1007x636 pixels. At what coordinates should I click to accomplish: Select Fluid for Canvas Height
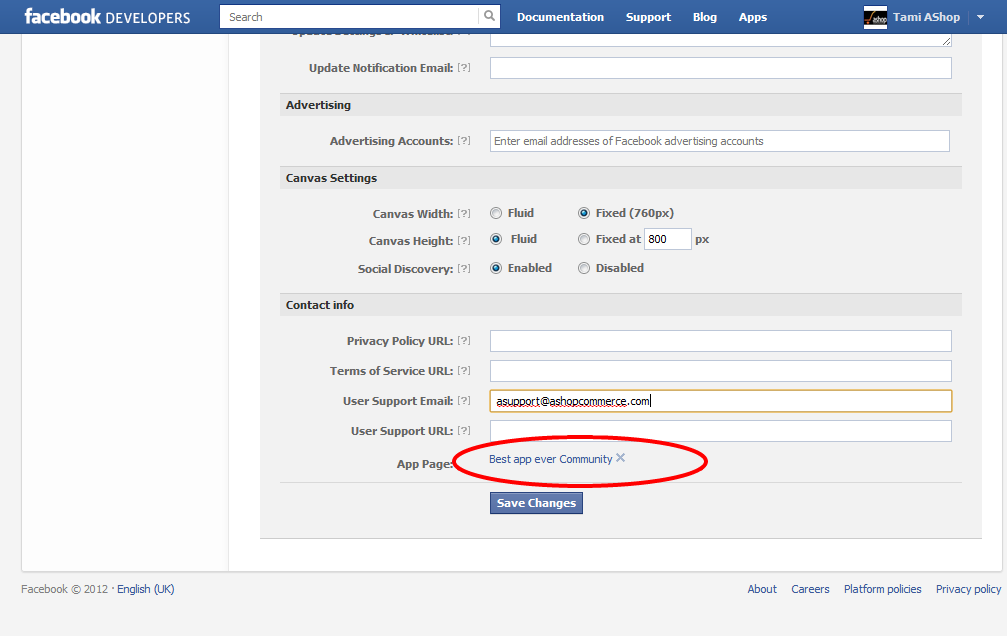tap(496, 240)
